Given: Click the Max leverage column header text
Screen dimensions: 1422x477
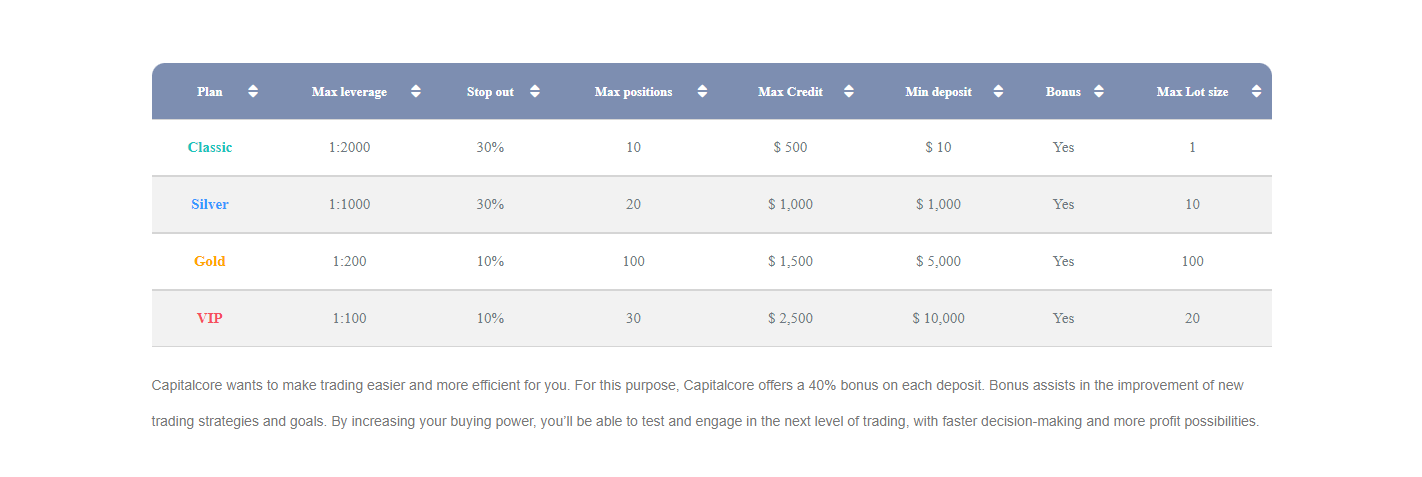Looking at the screenshot, I should click(x=349, y=92).
